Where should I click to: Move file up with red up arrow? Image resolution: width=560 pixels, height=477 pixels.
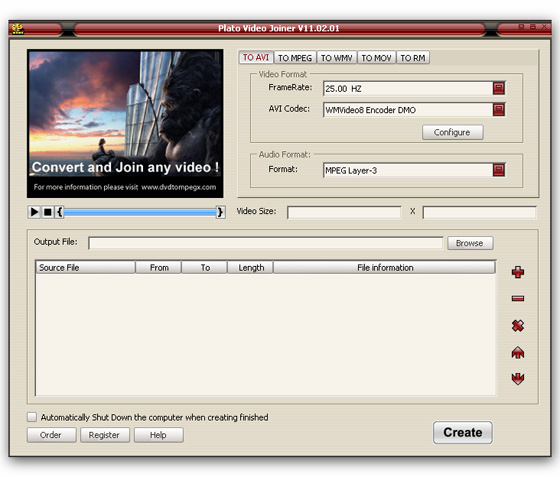tap(518, 352)
